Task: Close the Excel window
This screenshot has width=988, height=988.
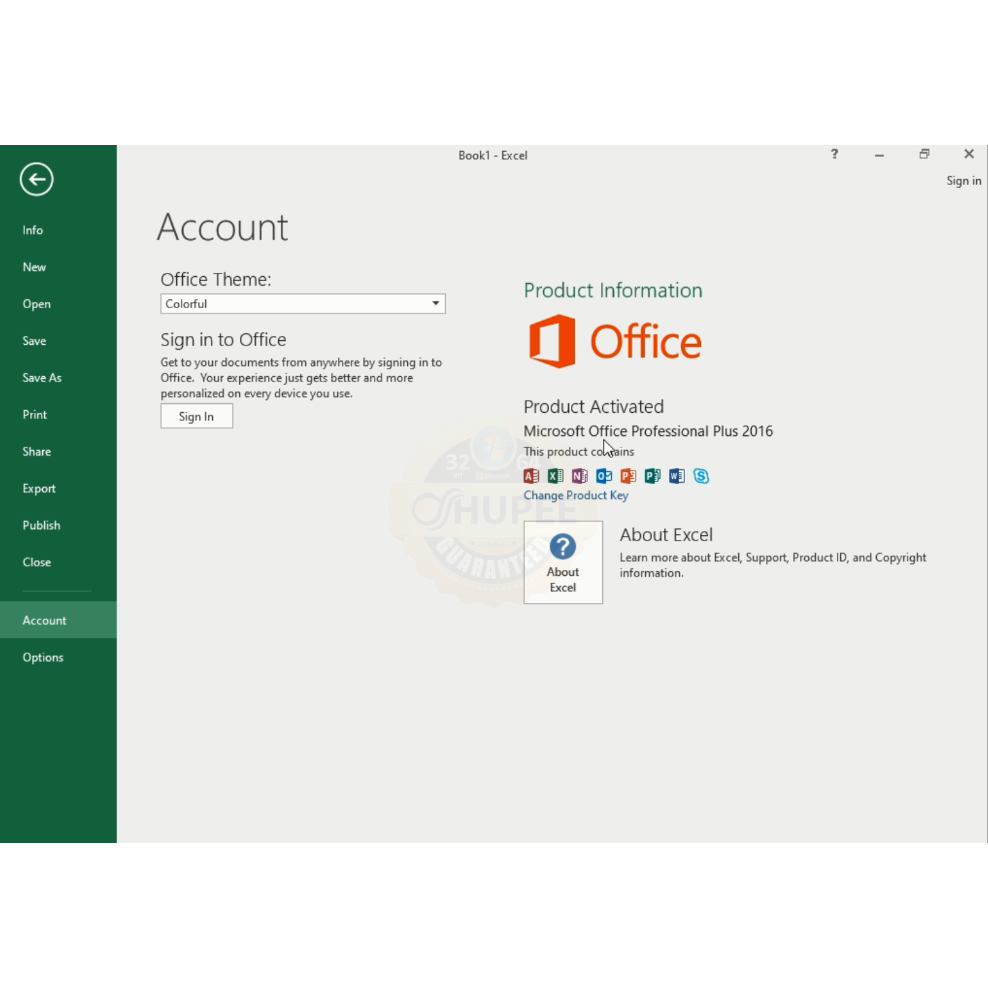Action: [969, 154]
